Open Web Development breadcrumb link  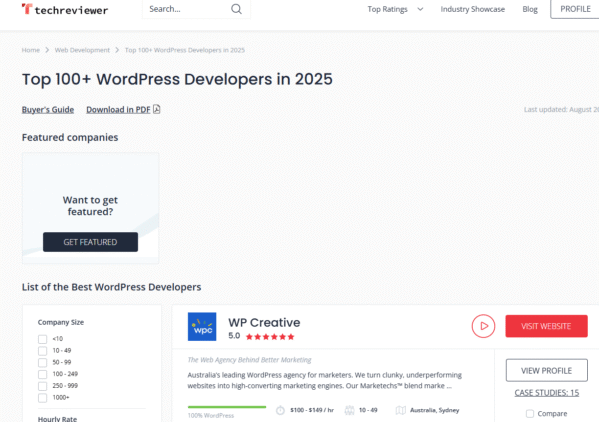click(82, 50)
